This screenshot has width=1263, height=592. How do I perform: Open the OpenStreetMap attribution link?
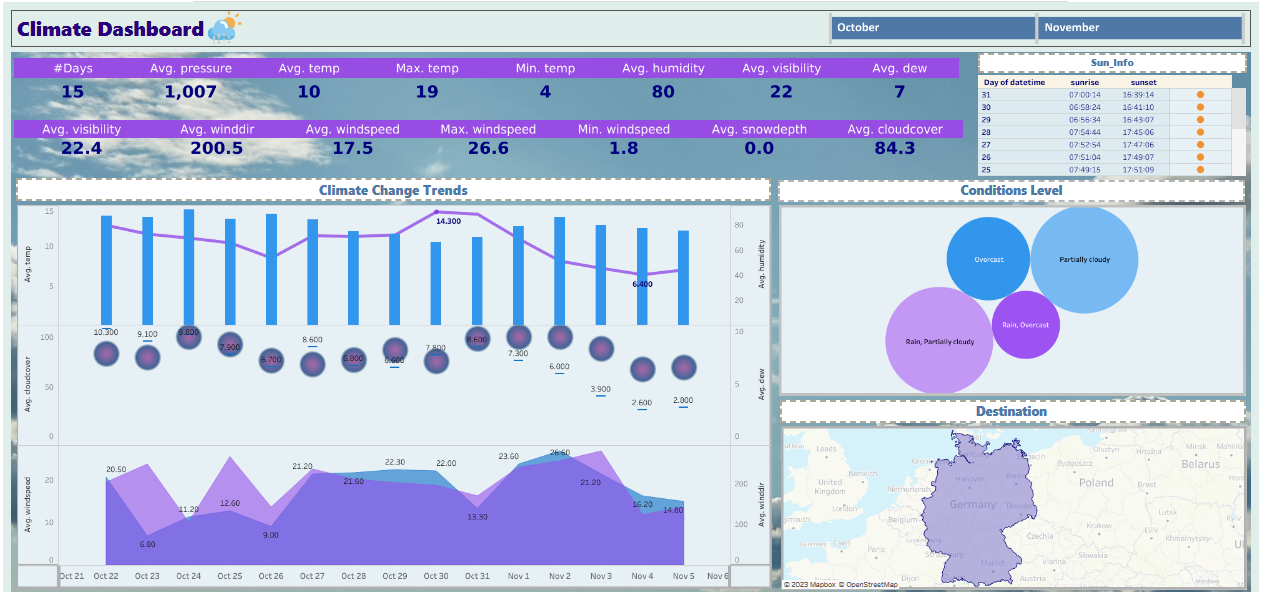870,585
